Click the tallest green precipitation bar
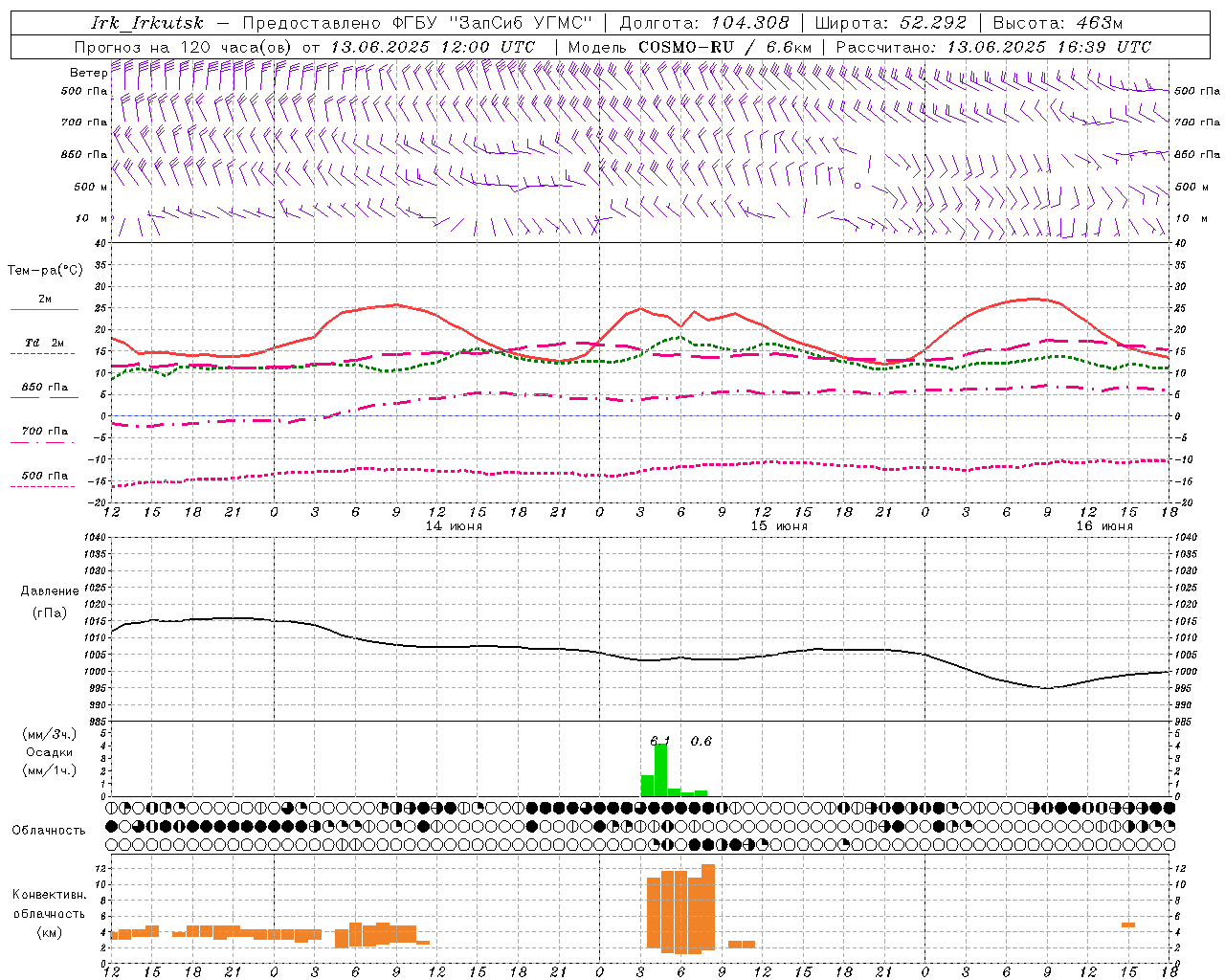The image size is (1225, 980). coord(660,770)
